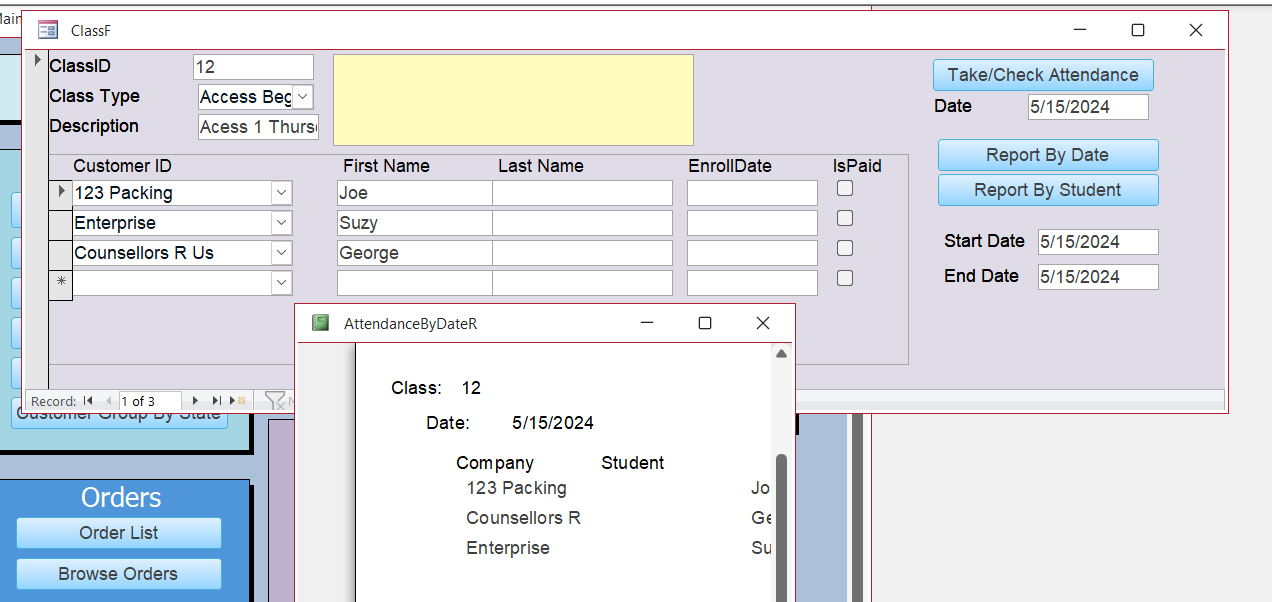The image size is (1272, 602).
Task: Enable IsPaid checkbox for George
Action: (845, 248)
